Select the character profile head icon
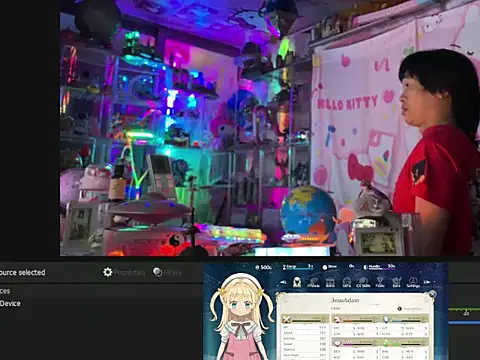Viewport: 480px width, 360px height. pos(297,282)
